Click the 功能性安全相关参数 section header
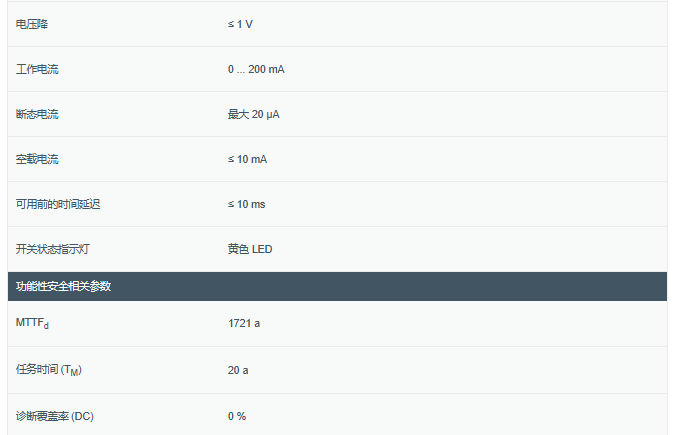676x435 pixels. (63, 286)
